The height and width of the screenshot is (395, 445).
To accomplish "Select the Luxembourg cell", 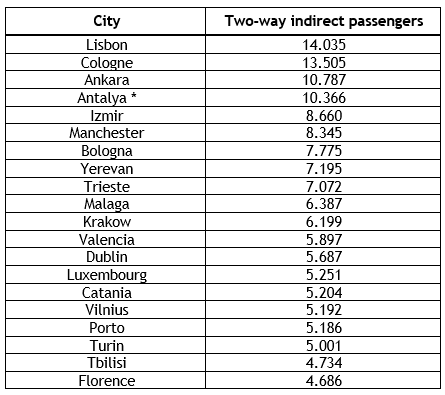I will [107, 275].
